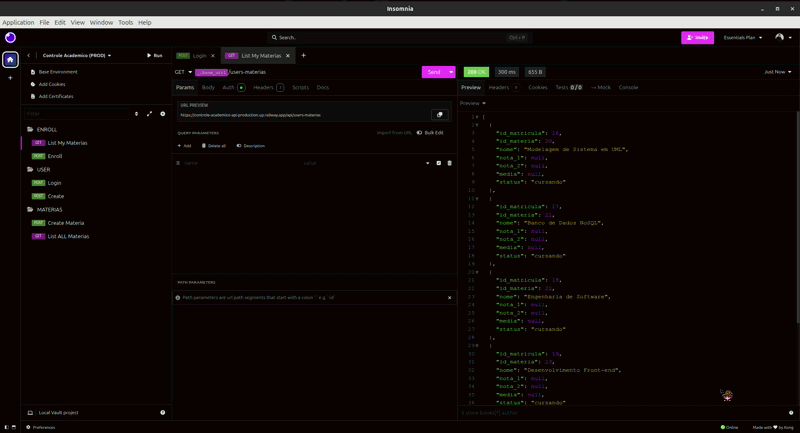This screenshot has height=433, width=800.
Task: Open the Essentials Plan dropdown
Action: coord(743,37)
